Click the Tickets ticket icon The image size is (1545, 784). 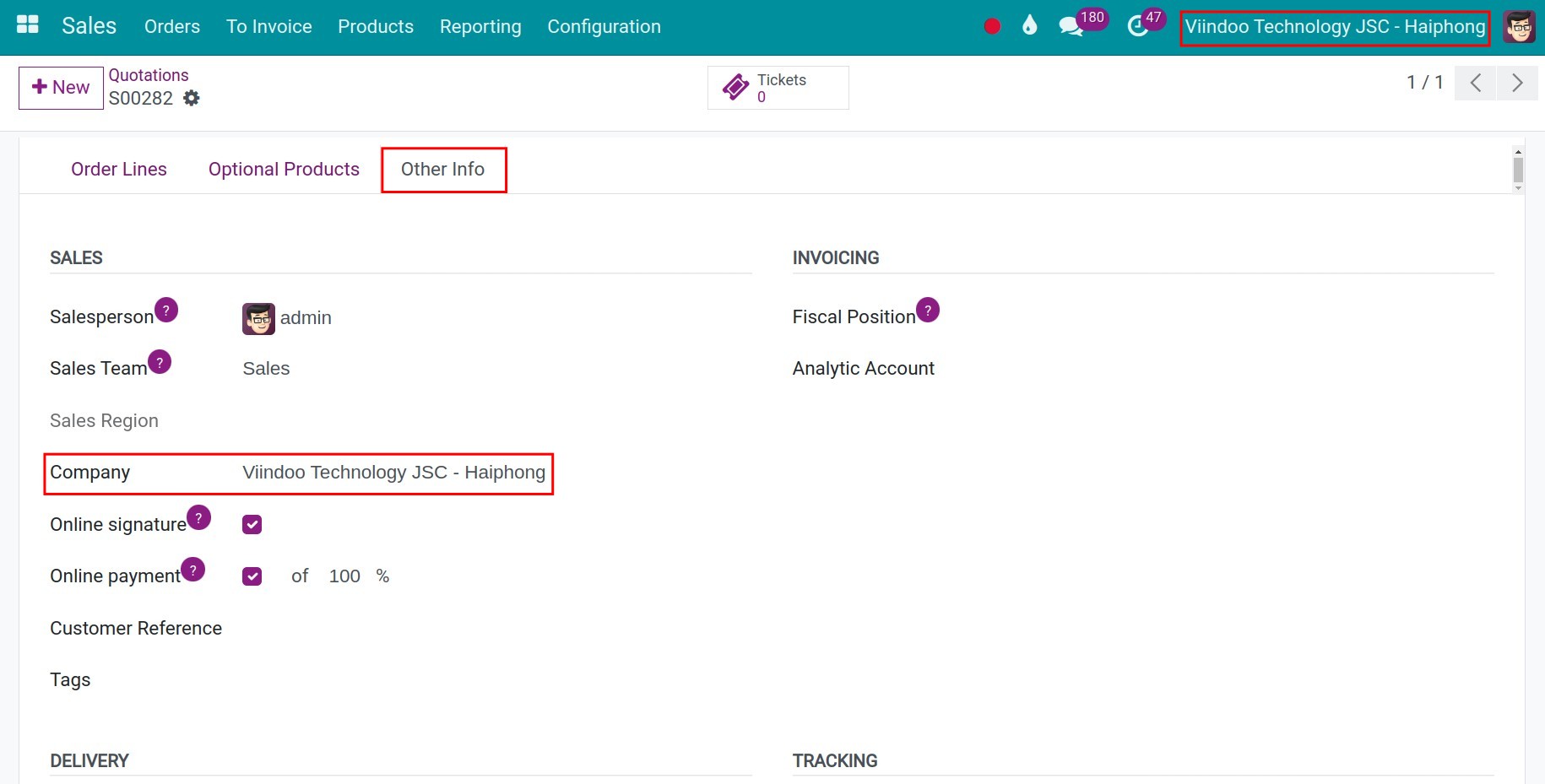pyautogui.click(x=735, y=87)
